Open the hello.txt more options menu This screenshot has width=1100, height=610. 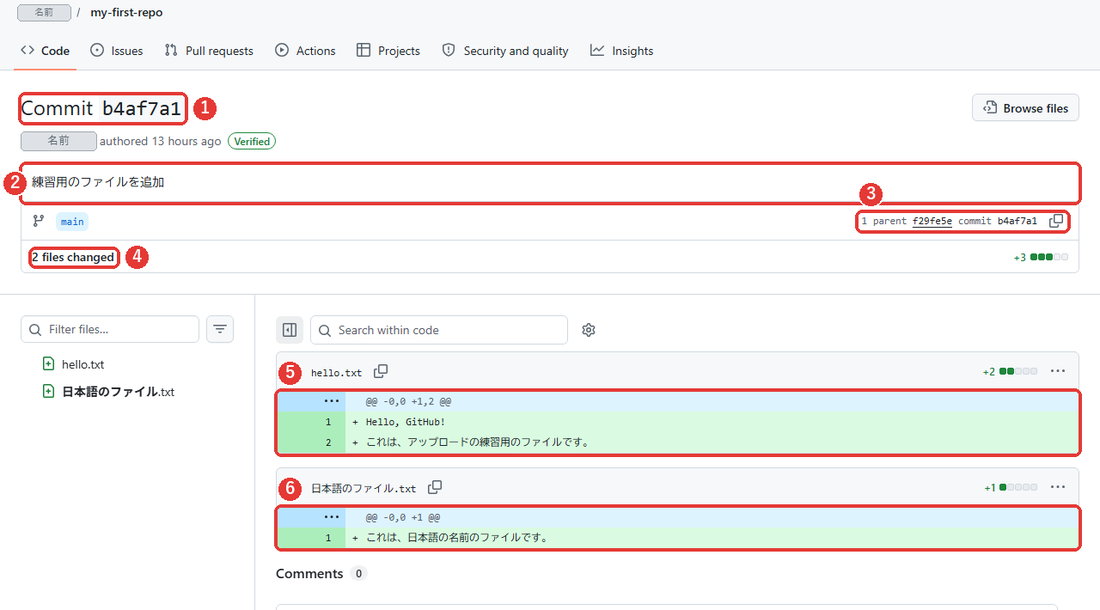tap(1058, 371)
